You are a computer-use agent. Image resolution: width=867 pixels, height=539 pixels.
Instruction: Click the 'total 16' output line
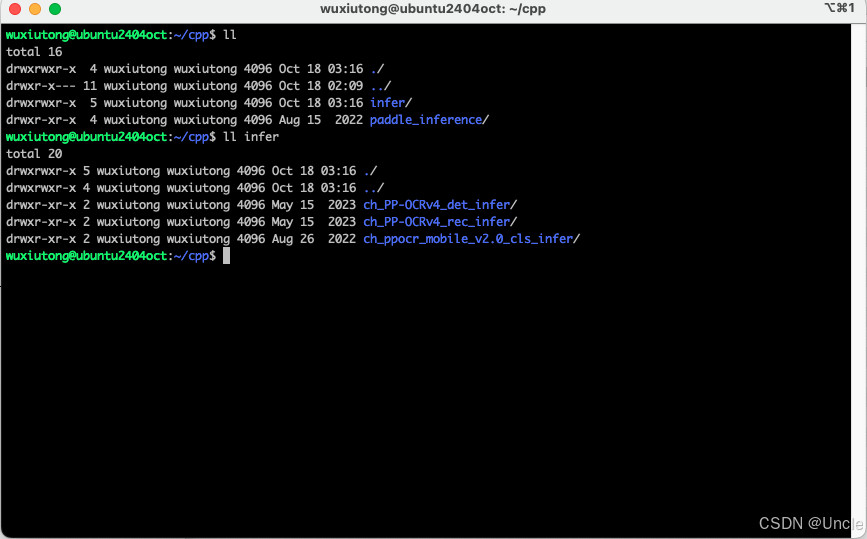click(34, 52)
